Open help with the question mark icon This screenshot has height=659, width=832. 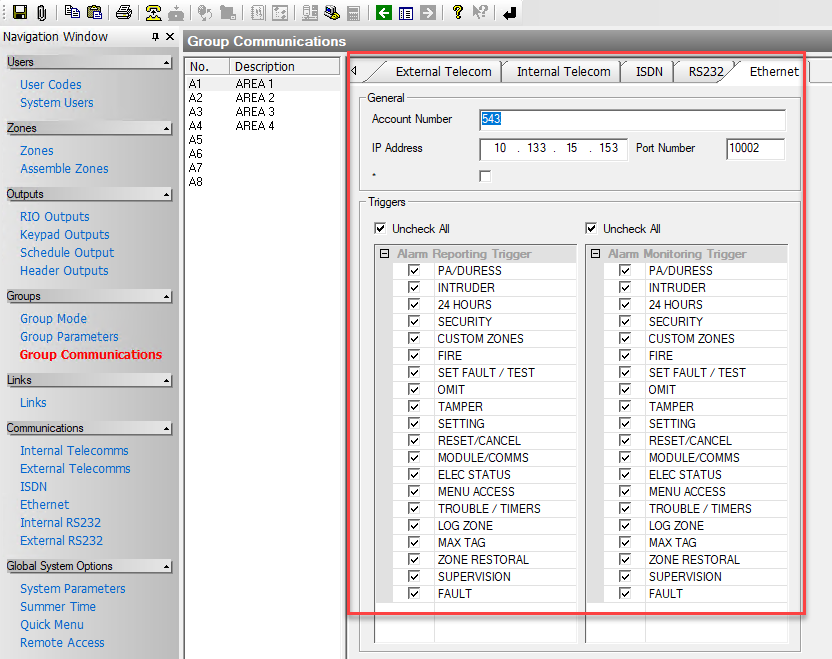point(458,12)
